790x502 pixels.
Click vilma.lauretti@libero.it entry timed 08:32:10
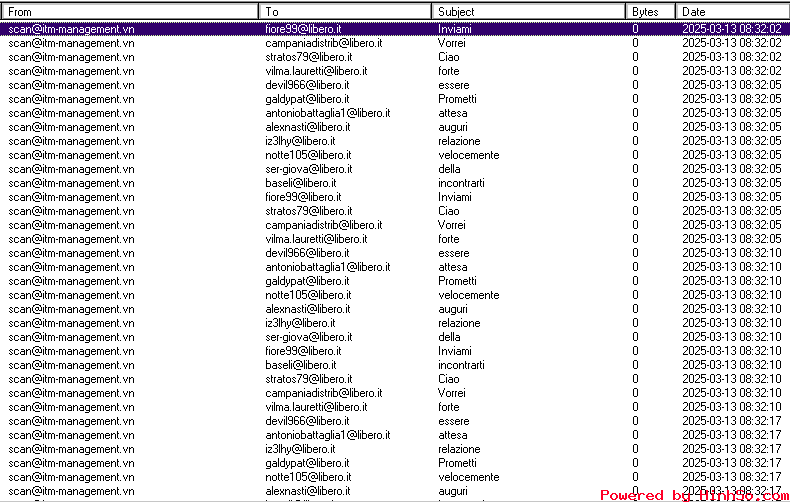pyautogui.click(x=395, y=407)
